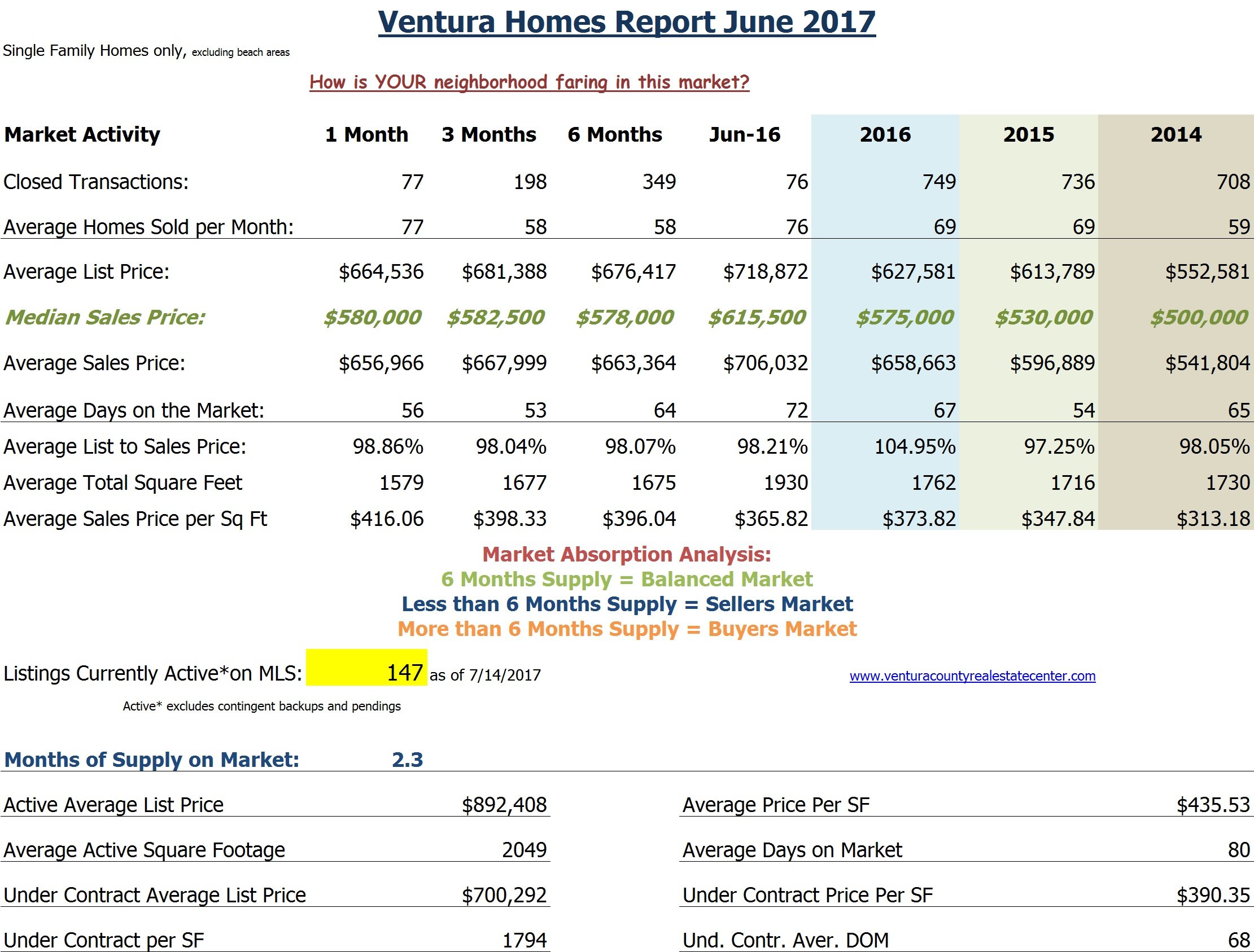The width and height of the screenshot is (1254, 952).
Task: Select 2015 closed transactions 736
Action: click(x=1078, y=182)
